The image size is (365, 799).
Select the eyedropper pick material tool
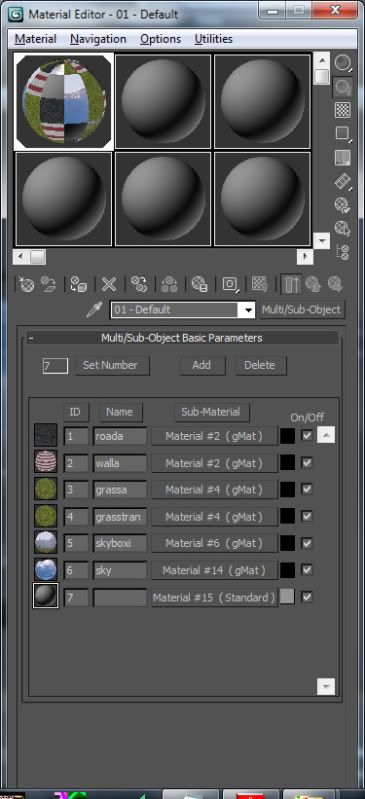tap(94, 309)
